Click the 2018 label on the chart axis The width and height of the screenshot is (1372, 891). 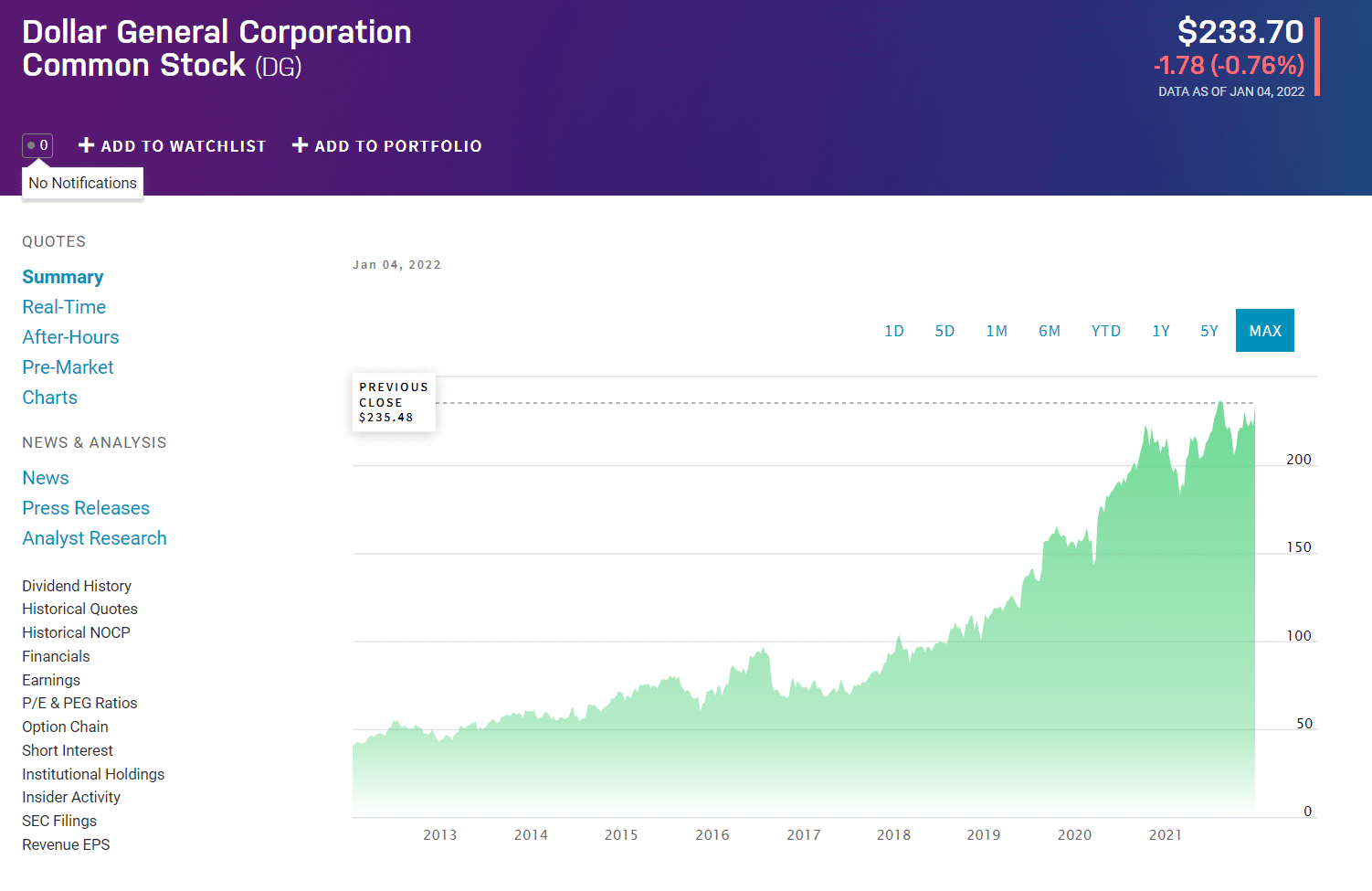[x=893, y=835]
